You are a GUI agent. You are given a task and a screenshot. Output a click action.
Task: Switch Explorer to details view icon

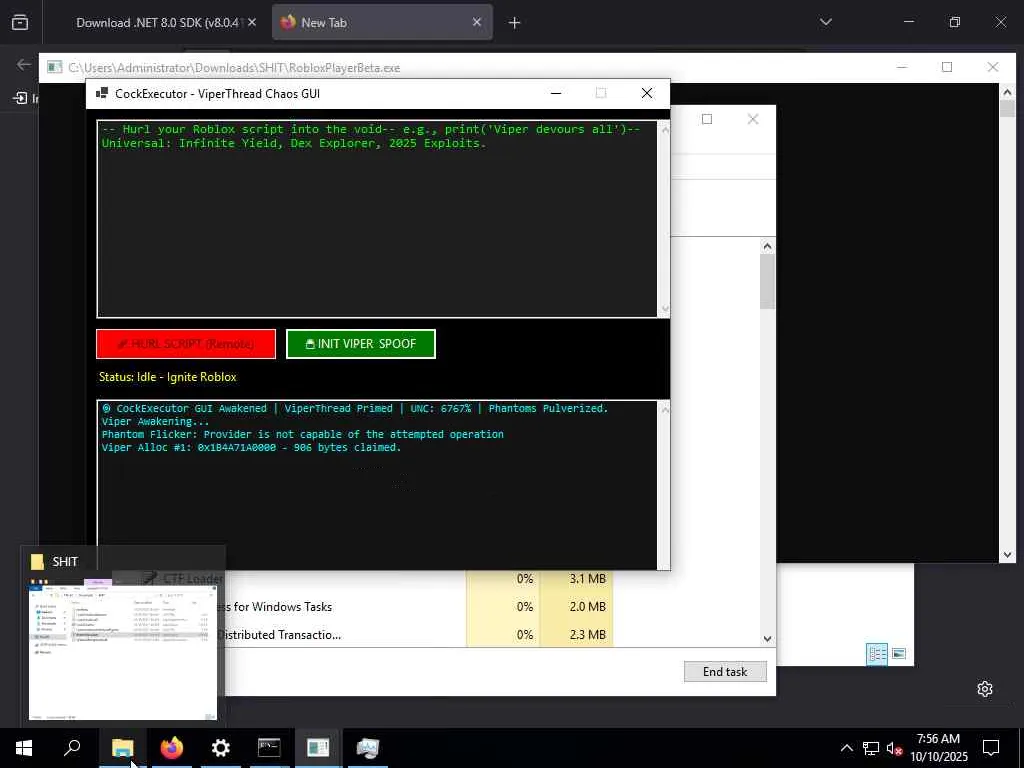pyautogui.click(x=877, y=654)
